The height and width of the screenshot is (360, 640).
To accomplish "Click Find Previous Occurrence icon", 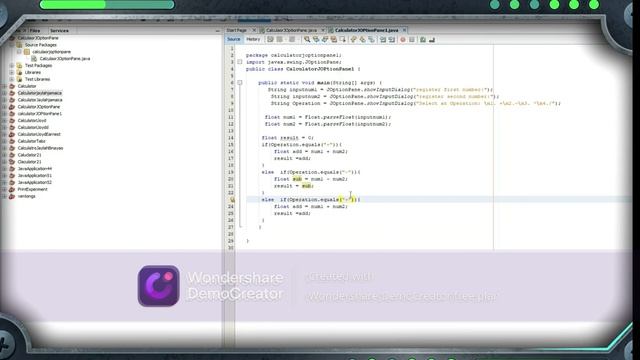I will coord(316,40).
